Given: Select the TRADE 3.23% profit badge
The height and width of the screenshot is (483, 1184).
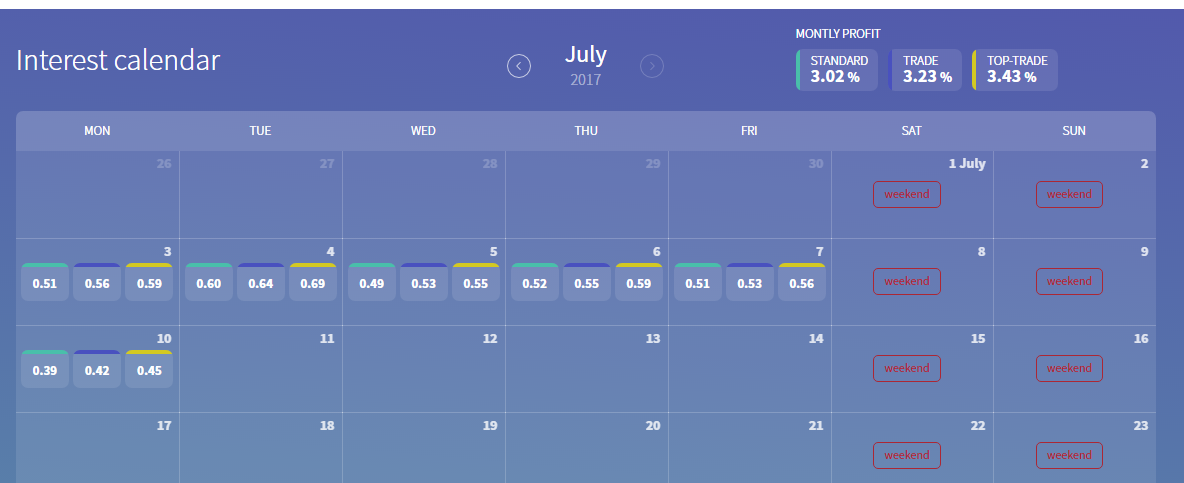Looking at the screenshot, I should click(926, 70).
